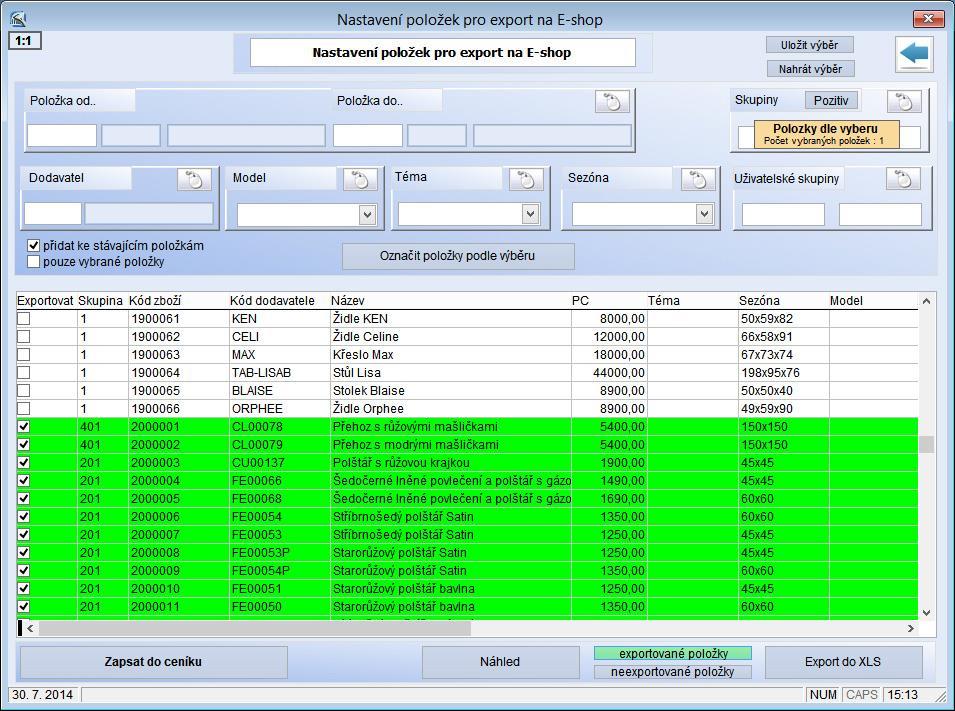
Task: Click the Dodavatel picker icon
Action: tap(194, 179)
